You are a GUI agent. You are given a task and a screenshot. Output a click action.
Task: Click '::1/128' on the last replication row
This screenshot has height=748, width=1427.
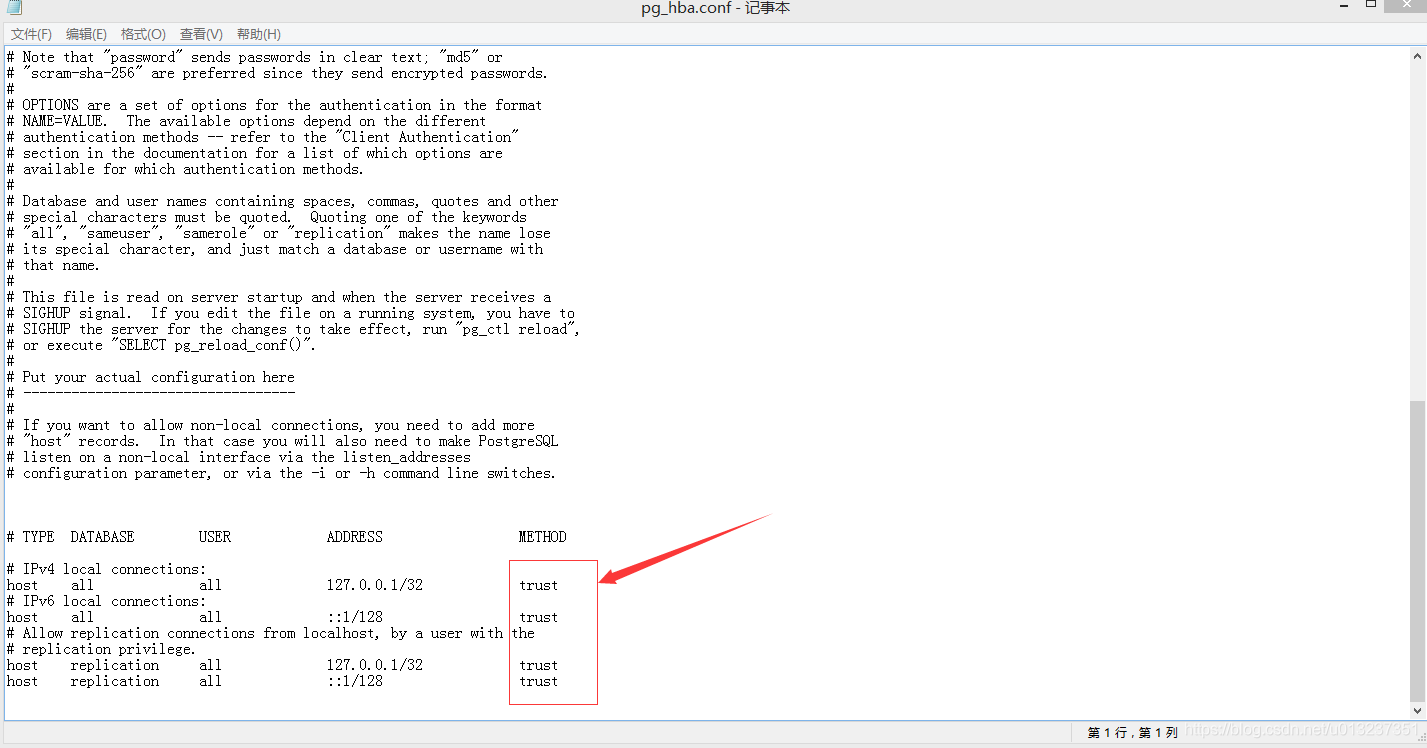click(x=355, y=681)
